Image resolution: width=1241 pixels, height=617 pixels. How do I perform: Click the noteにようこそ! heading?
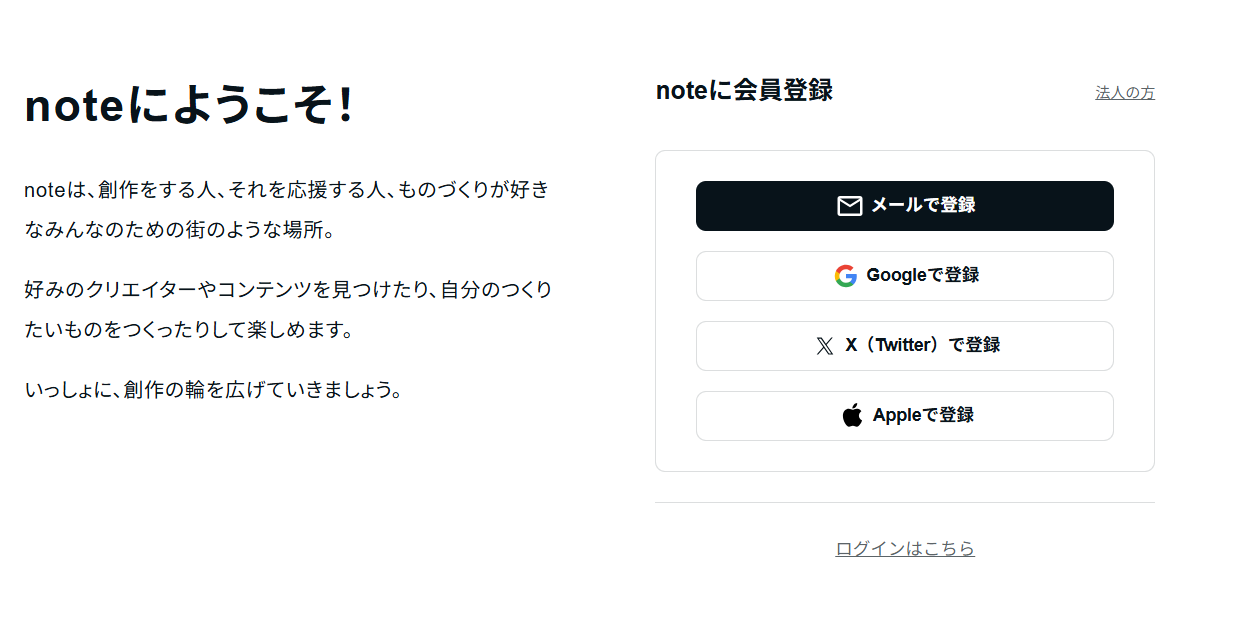[190, 105]
